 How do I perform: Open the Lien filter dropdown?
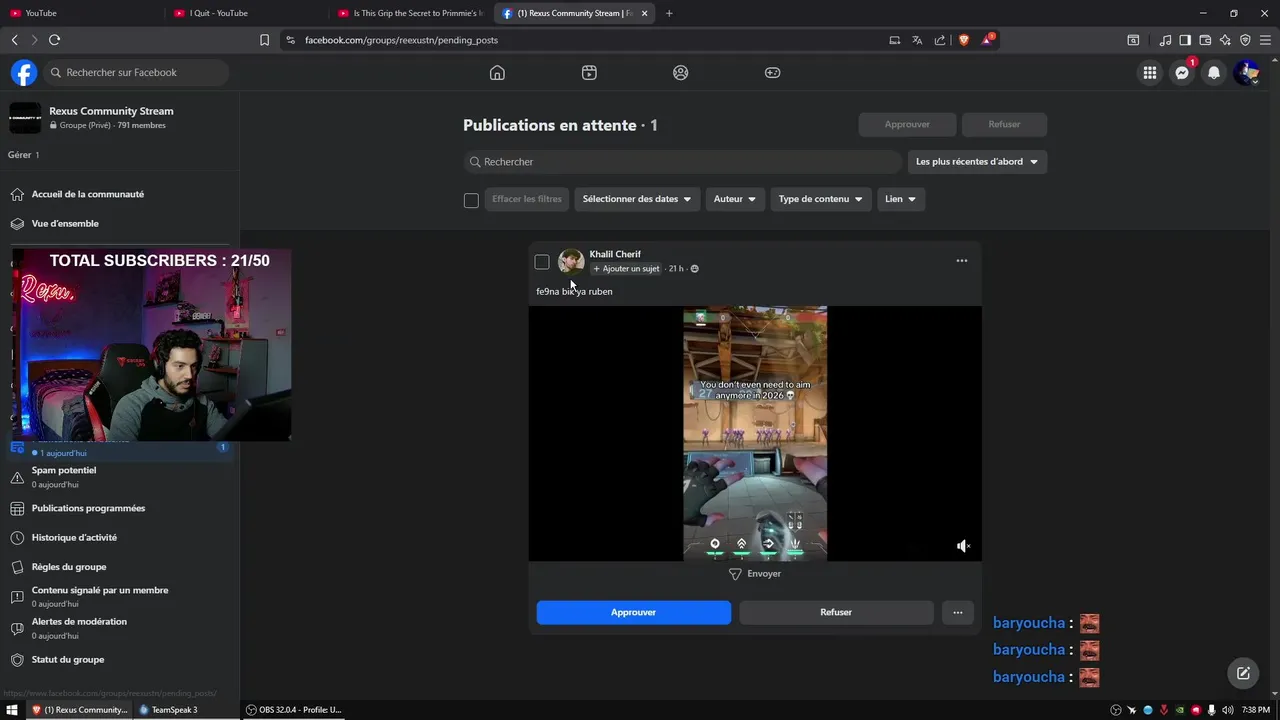901,199
